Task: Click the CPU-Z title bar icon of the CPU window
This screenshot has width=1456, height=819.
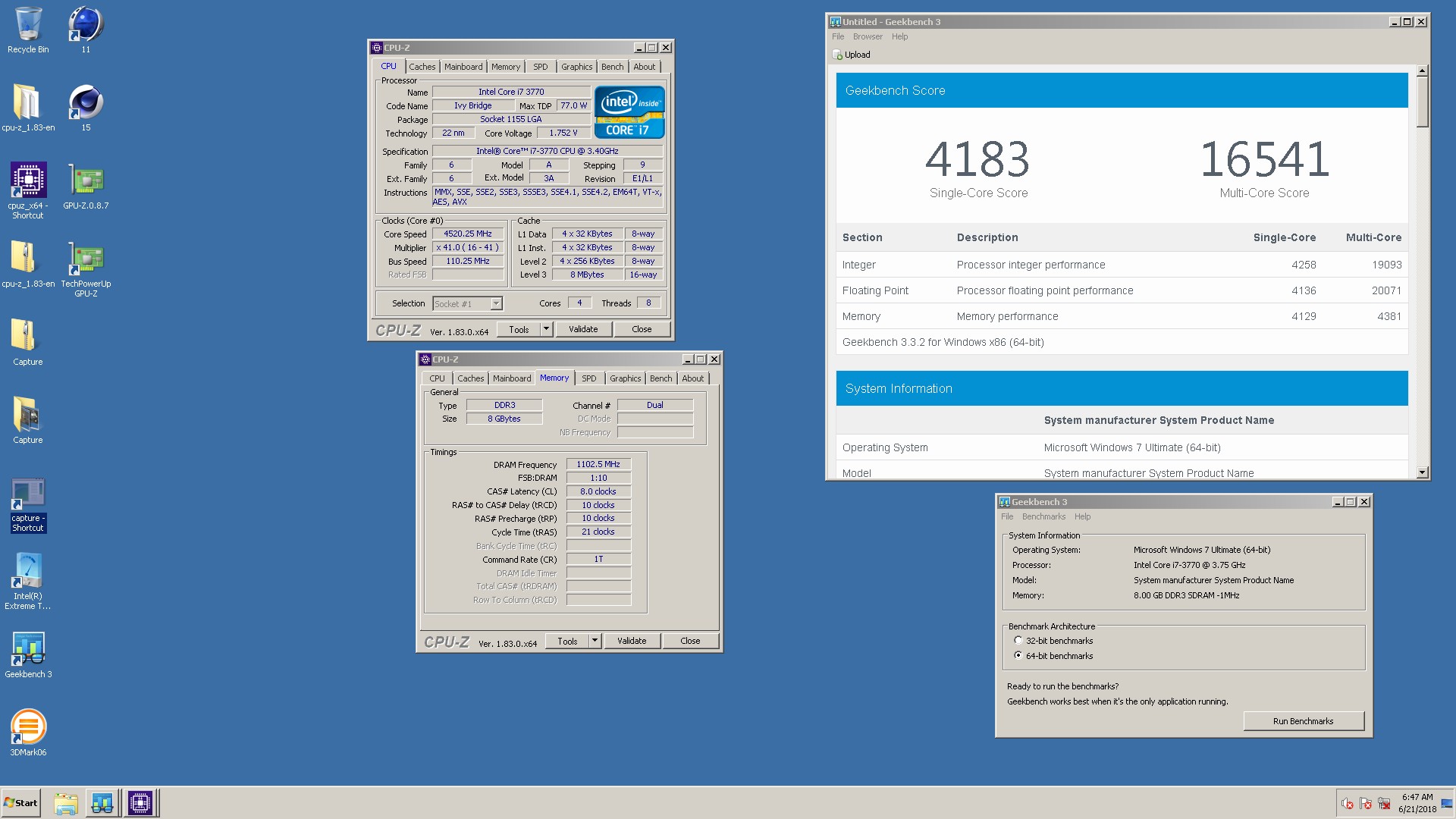Action: (377, 47)
